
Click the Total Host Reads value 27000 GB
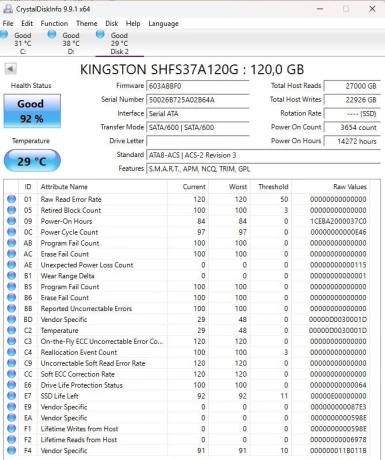click(352, 86)
